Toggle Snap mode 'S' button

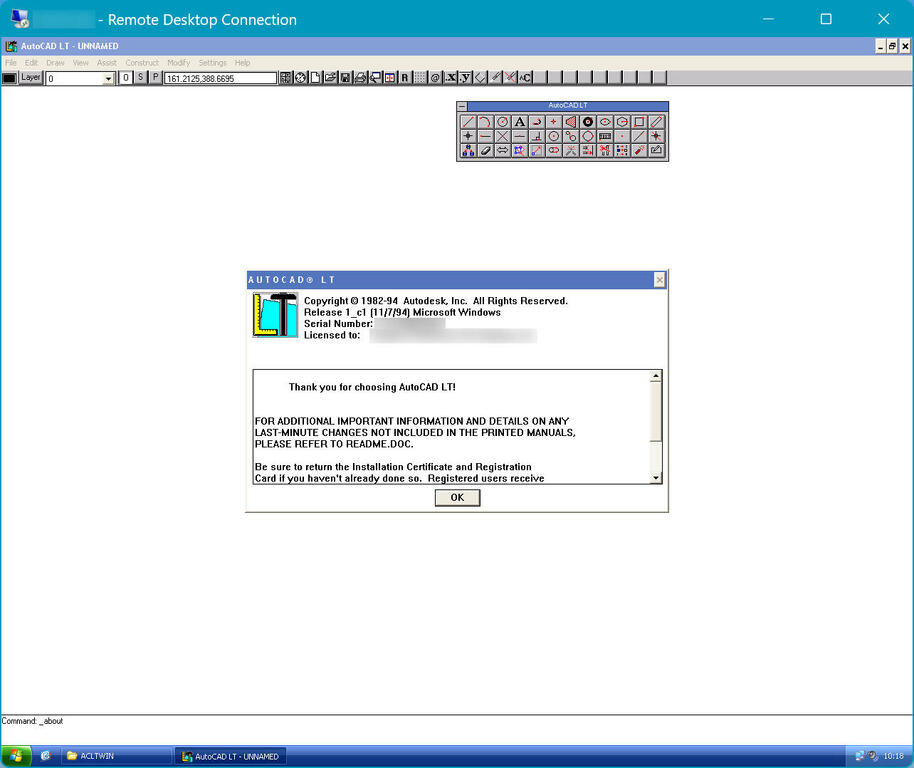140,77
